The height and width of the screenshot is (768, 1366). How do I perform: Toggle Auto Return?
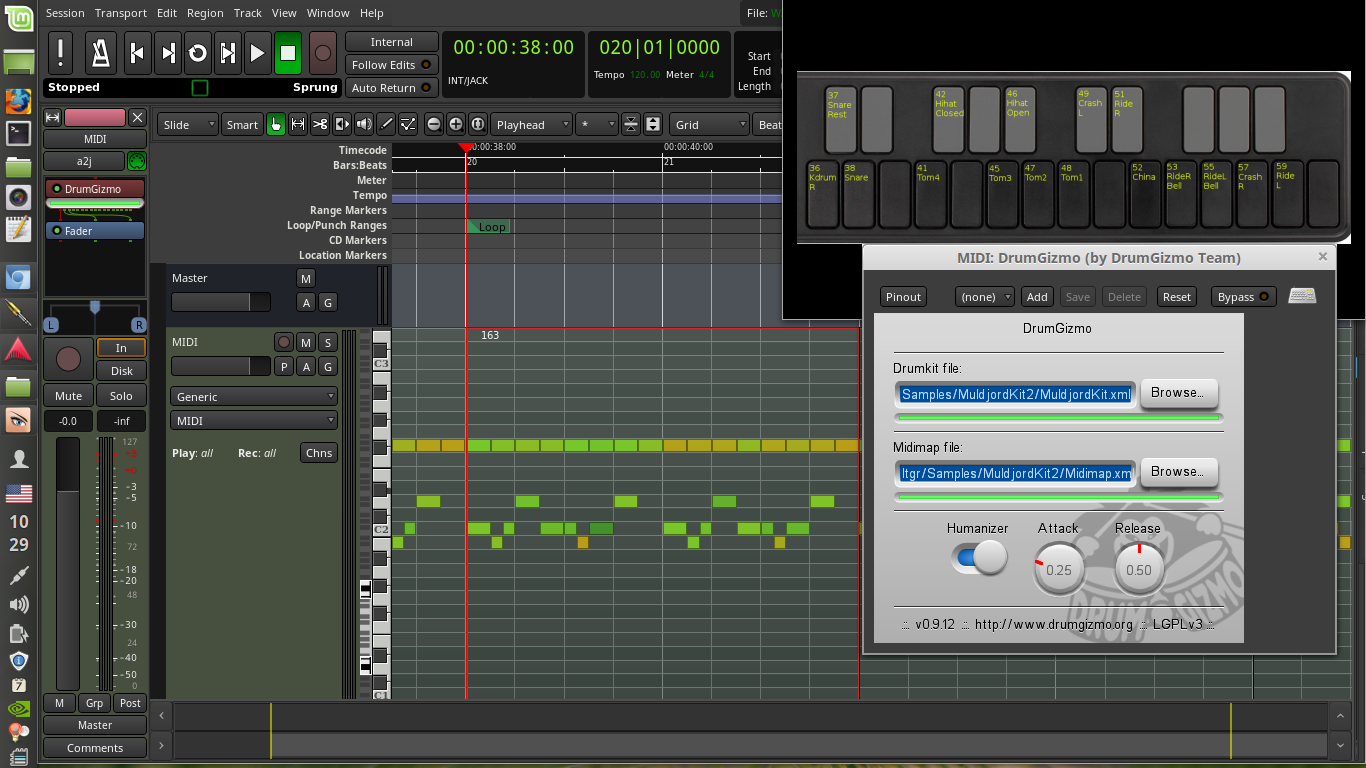point(392,88)
